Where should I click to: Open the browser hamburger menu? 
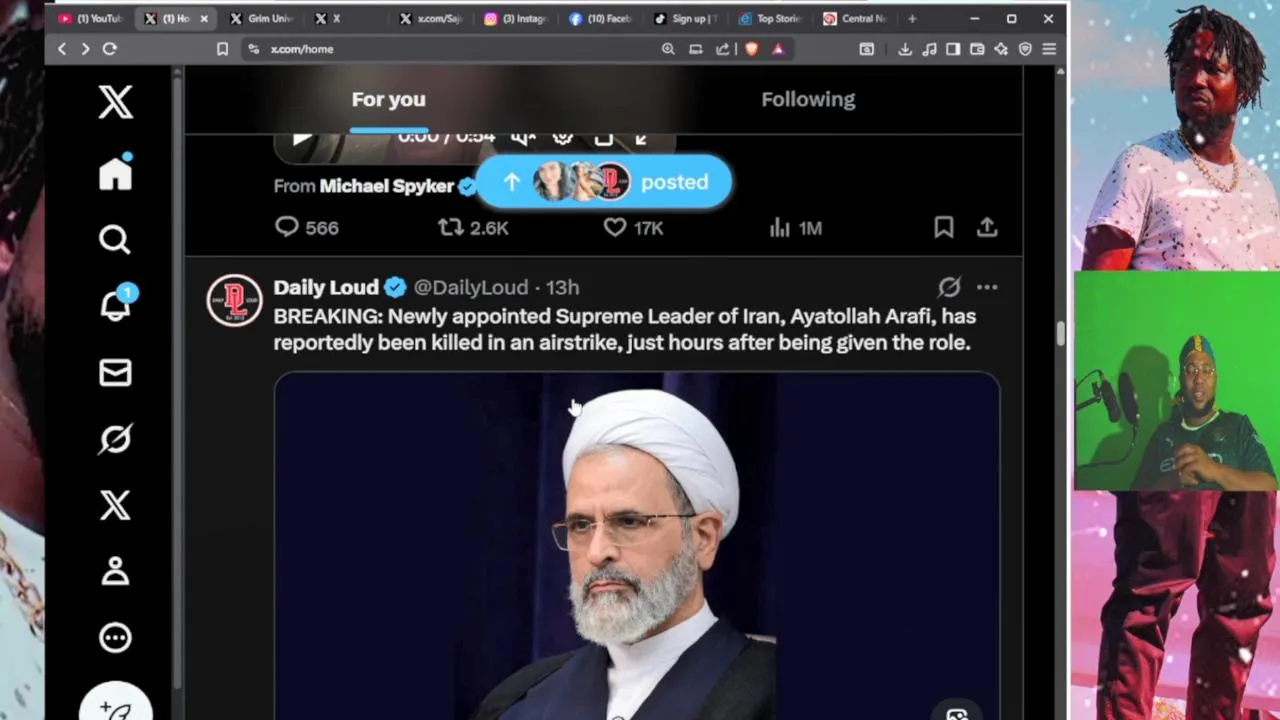click(1048, 49)
